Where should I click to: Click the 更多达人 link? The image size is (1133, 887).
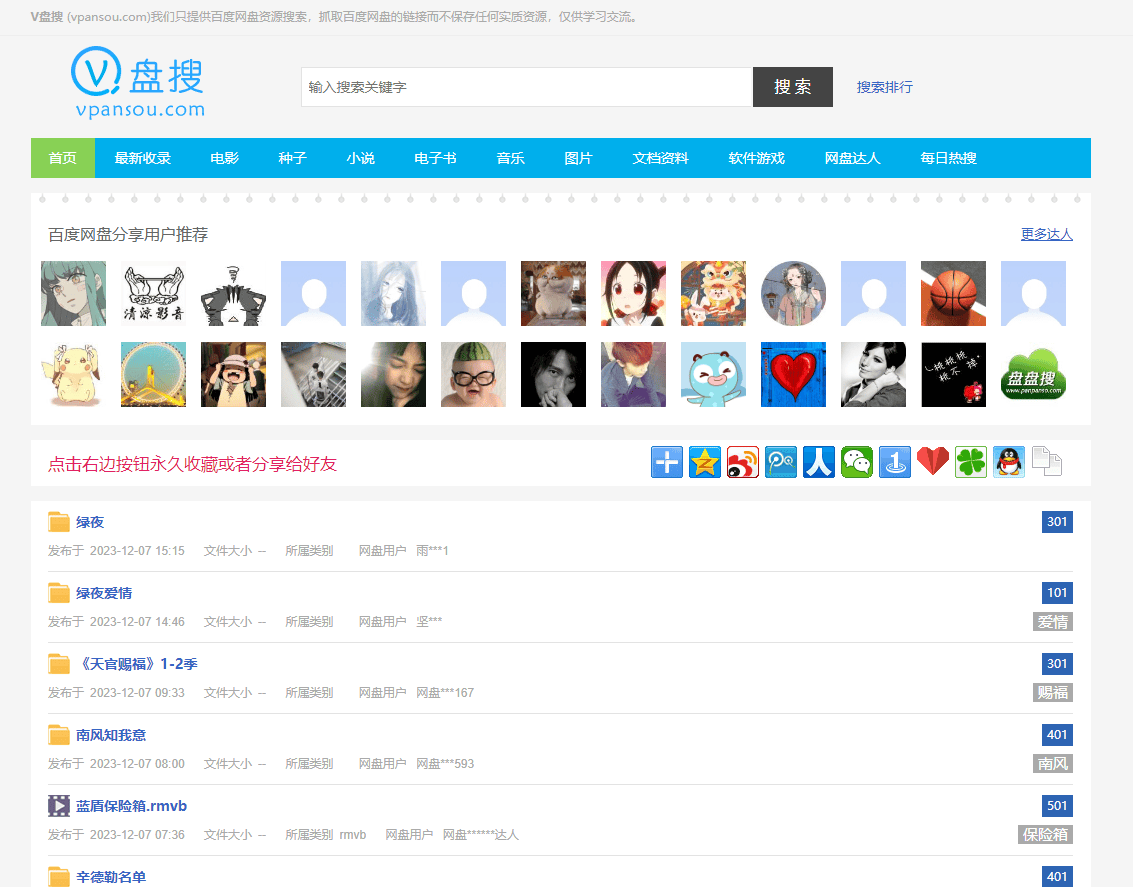click(1046, 234)
